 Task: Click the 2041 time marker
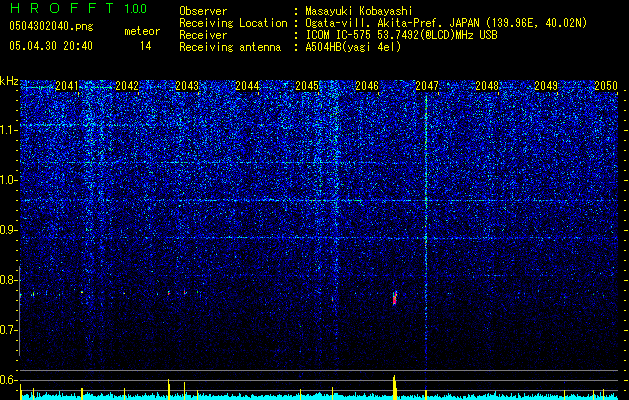[67, 86]
